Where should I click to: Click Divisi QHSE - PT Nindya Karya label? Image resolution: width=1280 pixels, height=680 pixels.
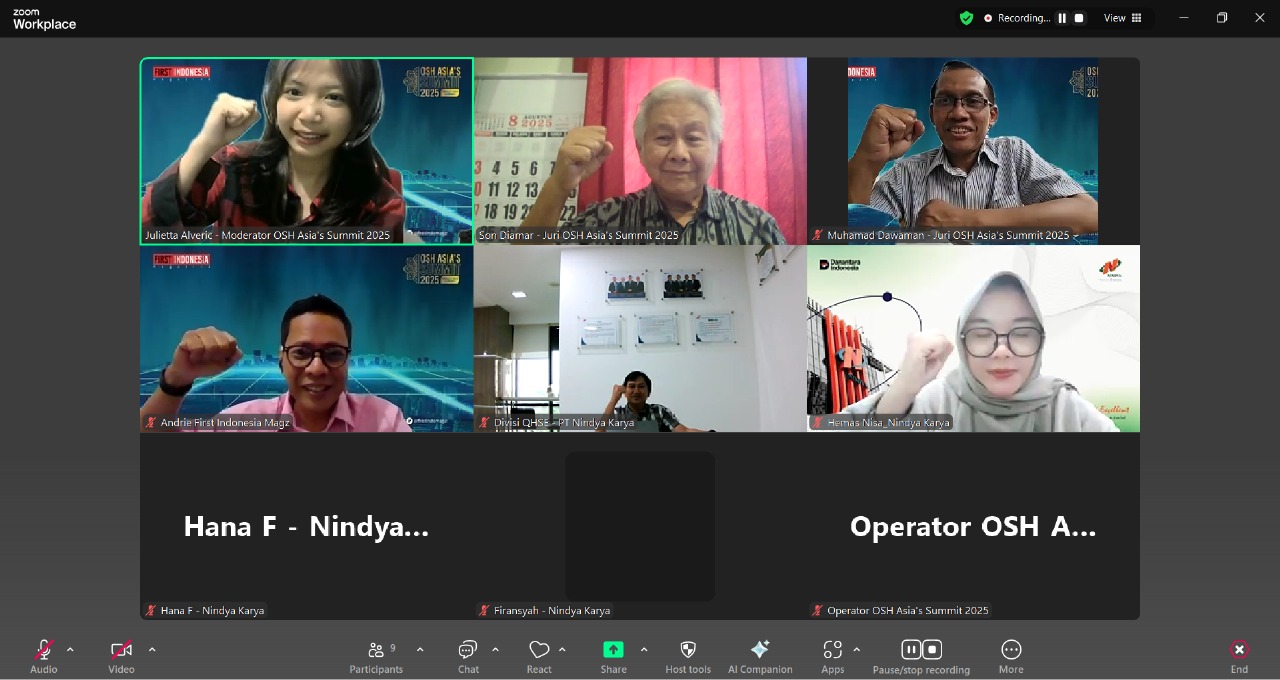click(x=564, y=423)
